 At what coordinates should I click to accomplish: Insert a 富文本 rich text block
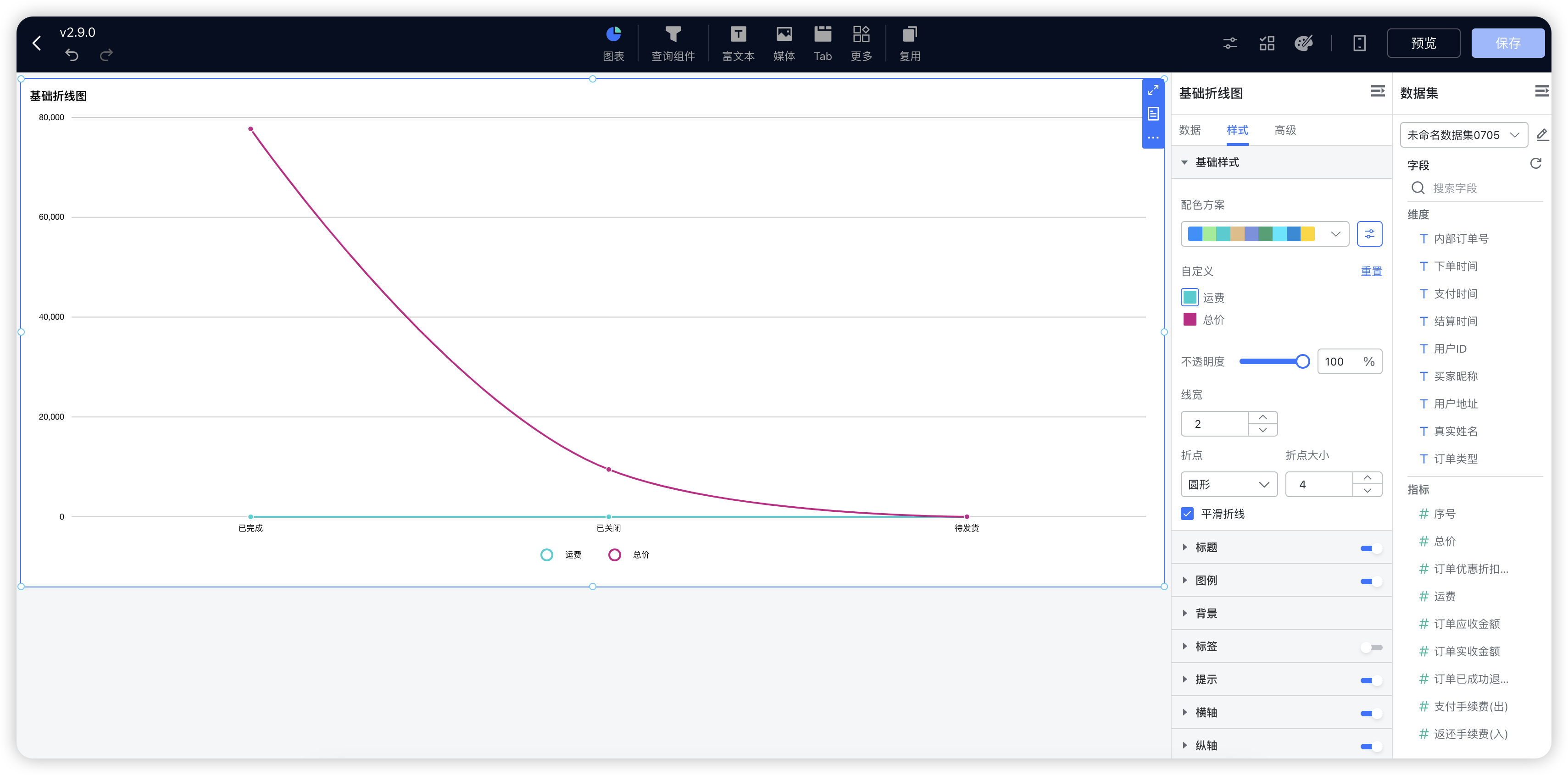point(738,44)
